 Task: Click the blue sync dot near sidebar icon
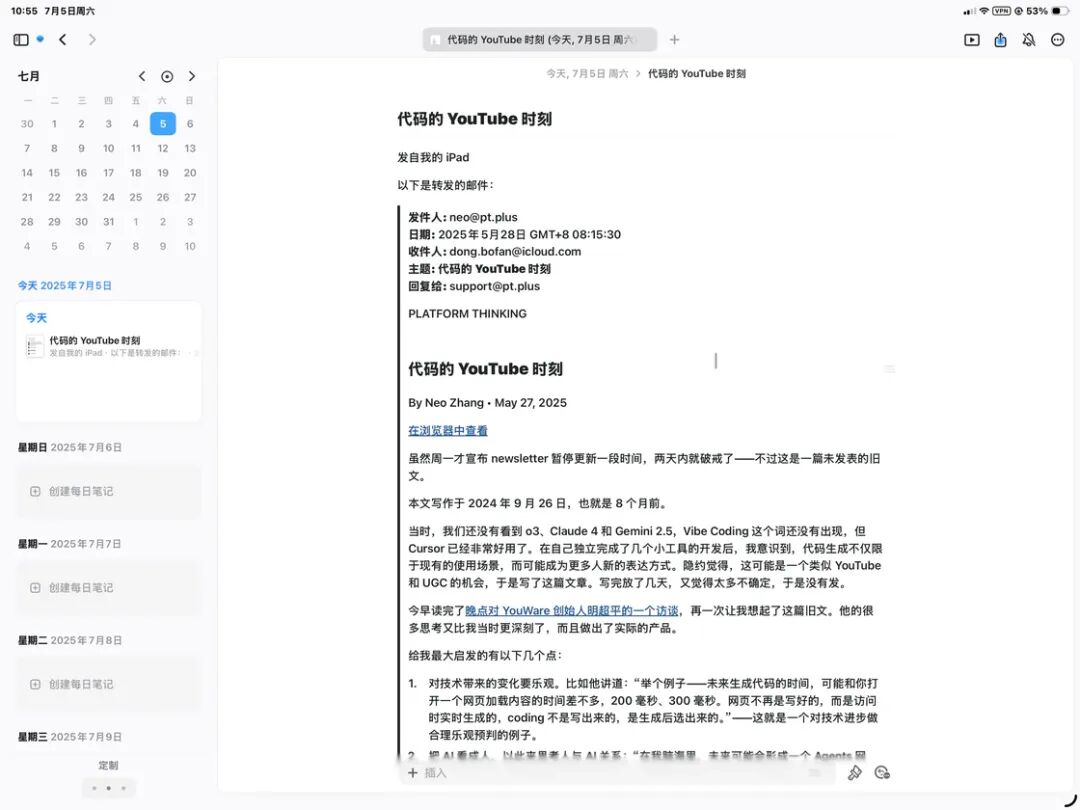[x=40, y=39]
